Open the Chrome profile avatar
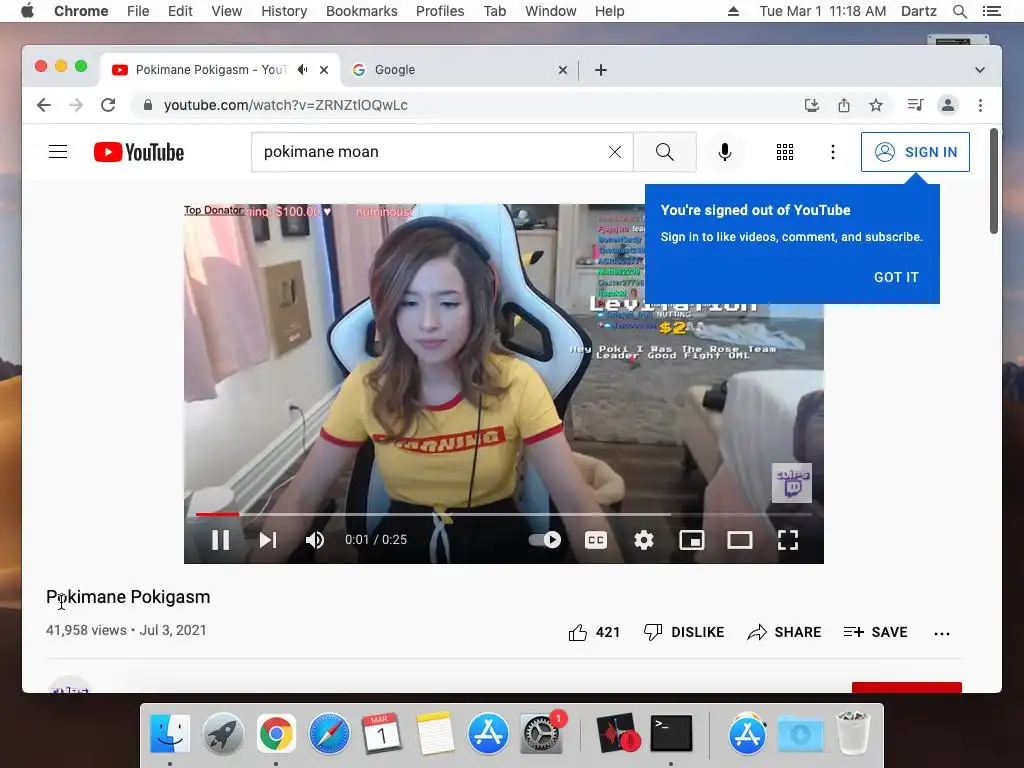This screenshot has width=1024, height=768. [x=948, y=105]
